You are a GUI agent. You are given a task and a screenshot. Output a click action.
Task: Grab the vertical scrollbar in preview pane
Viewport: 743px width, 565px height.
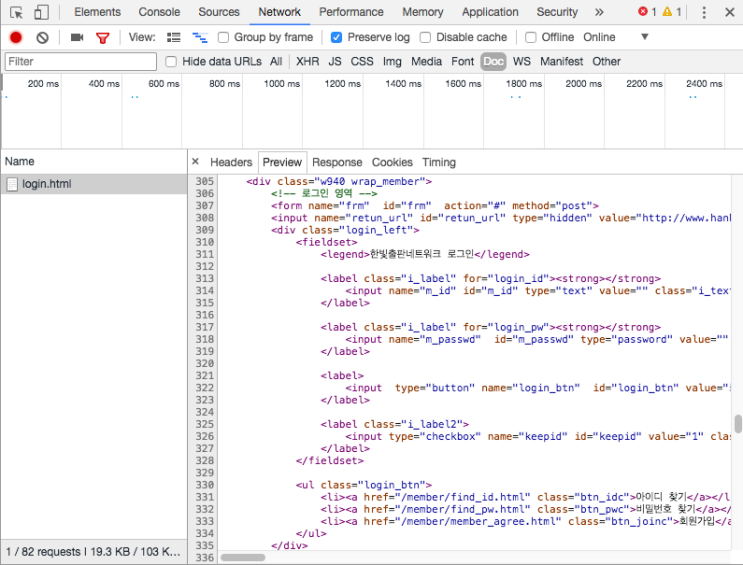[x=738, y=424]
